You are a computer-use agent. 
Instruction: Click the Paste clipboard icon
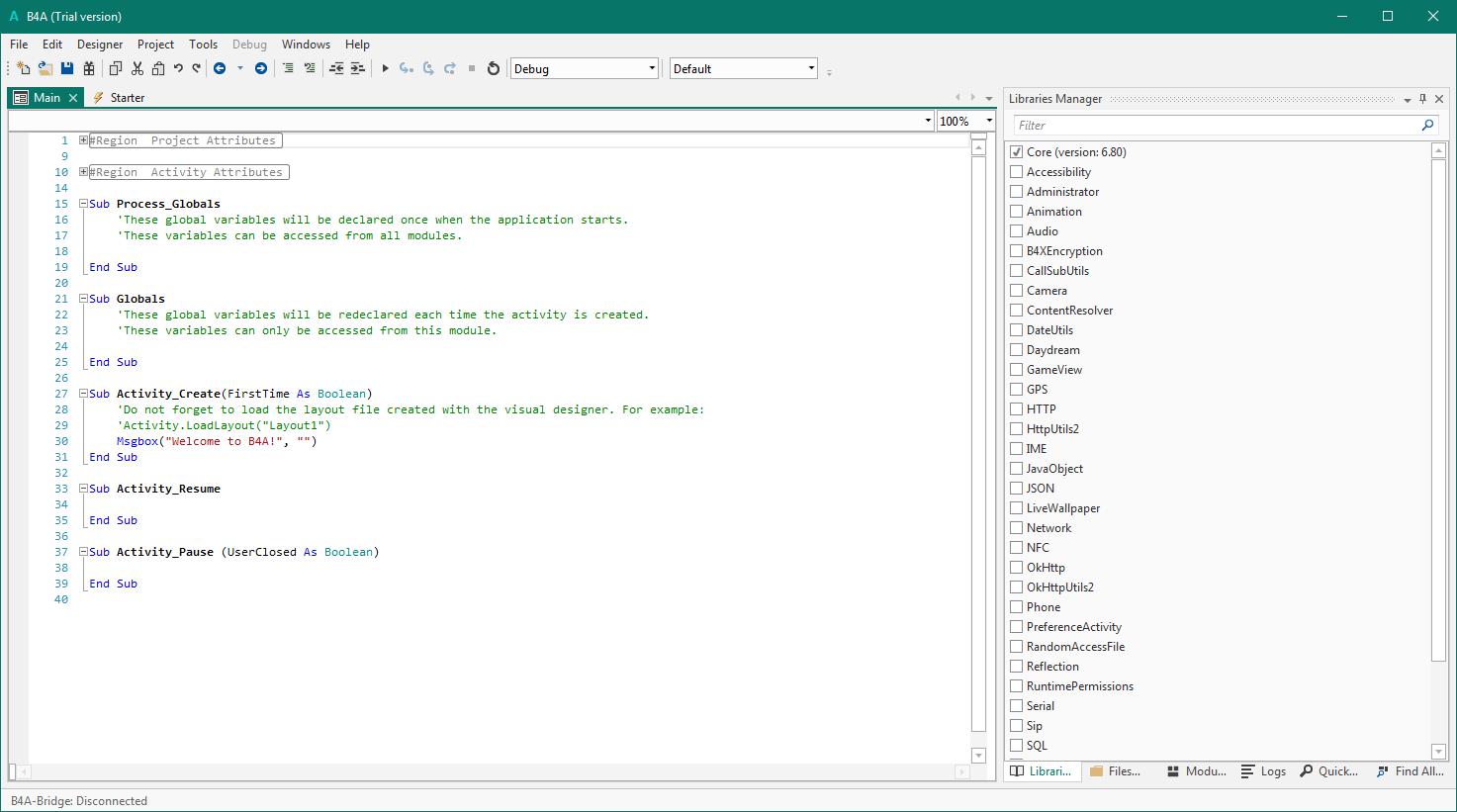pyautogui.click(x=158, y=68)
